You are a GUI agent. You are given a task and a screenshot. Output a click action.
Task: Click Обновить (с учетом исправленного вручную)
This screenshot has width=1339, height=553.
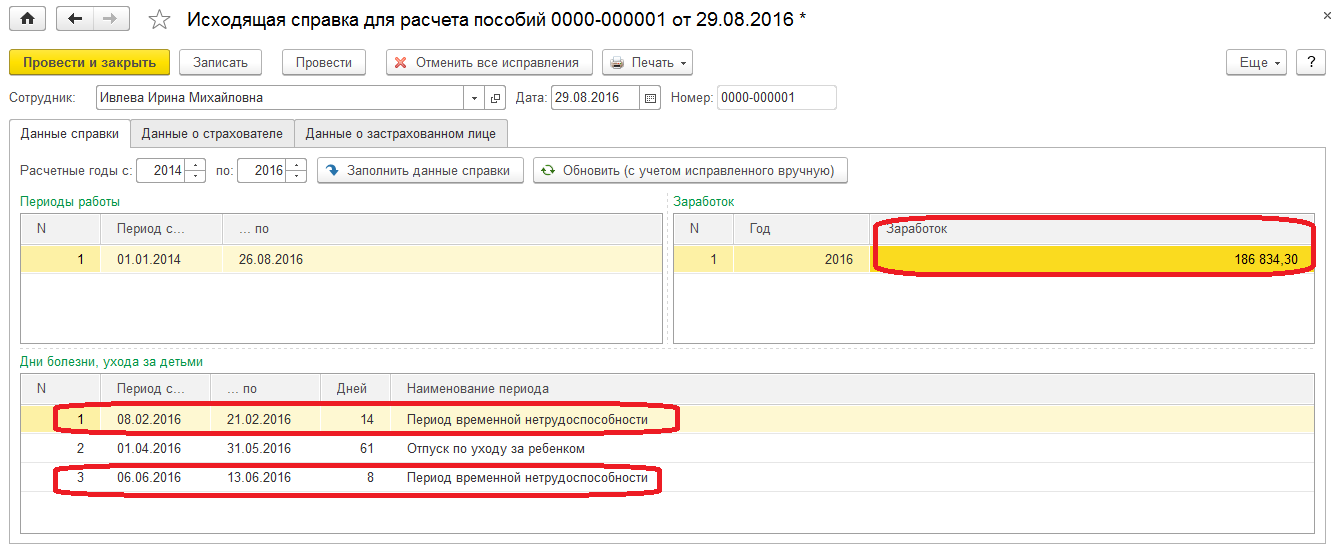tap(691, 170)
